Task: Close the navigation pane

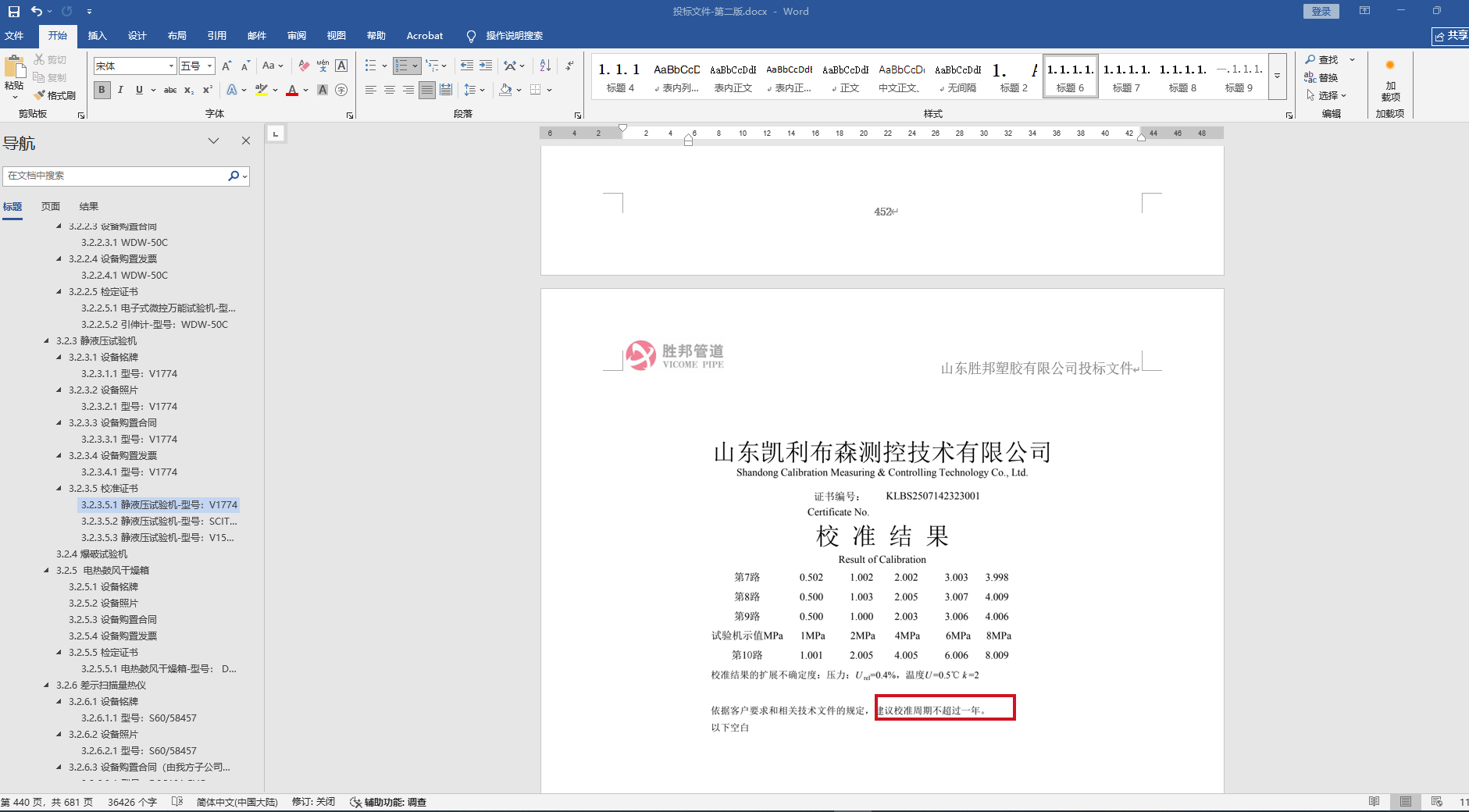Action: coord(246,141)
